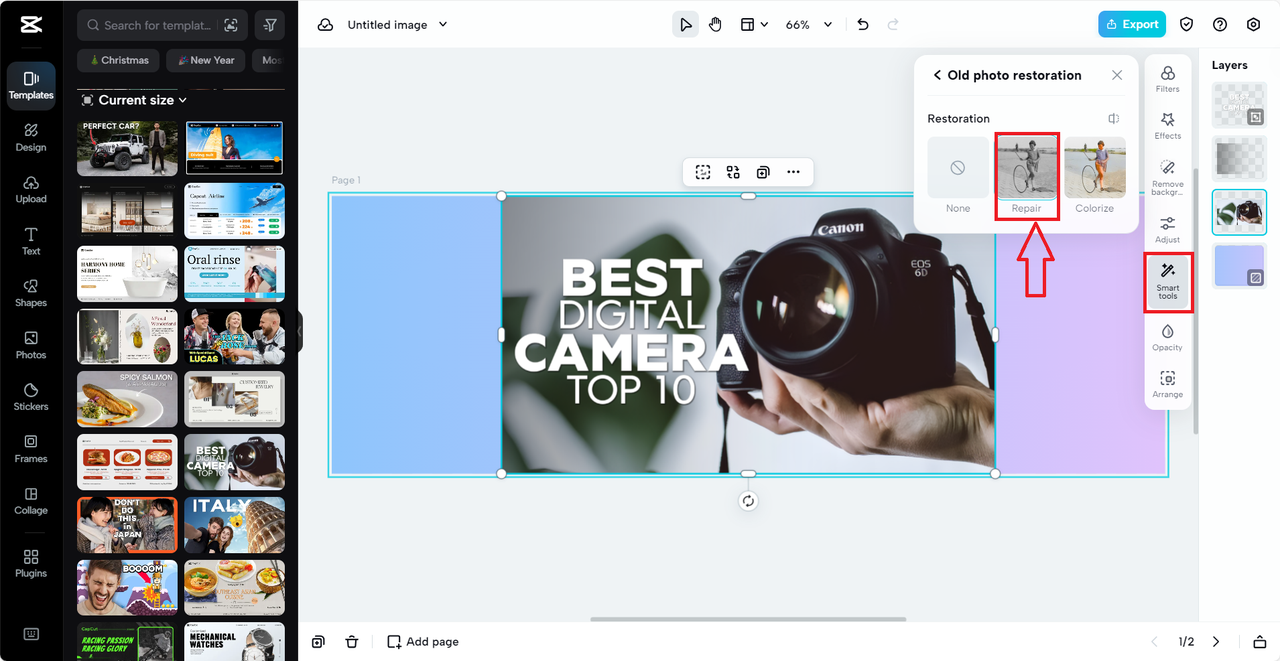Click the Add page button
The image size is (1280, 661).
(423, 642)
